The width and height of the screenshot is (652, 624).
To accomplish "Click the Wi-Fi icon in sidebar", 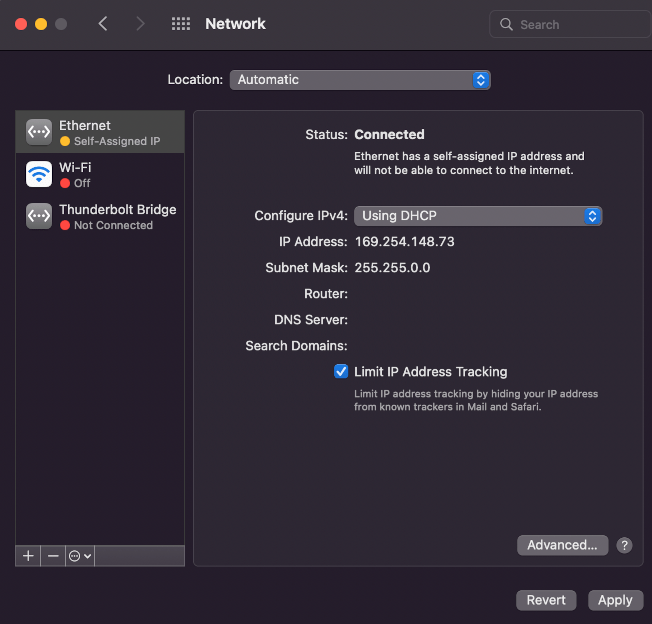I will pyautogui.click(x=39, y=174).
